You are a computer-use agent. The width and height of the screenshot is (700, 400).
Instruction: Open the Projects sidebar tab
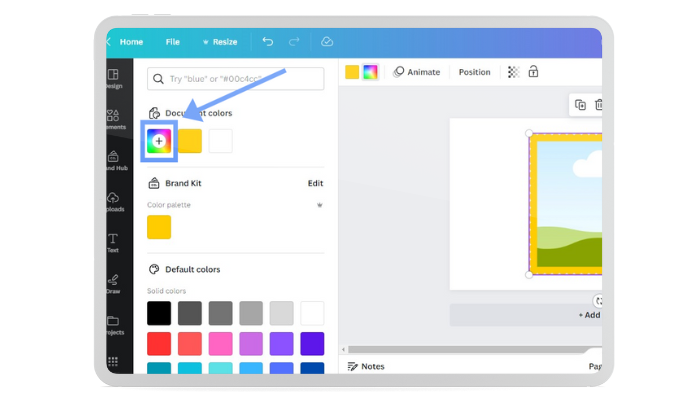tap(114, 325)
